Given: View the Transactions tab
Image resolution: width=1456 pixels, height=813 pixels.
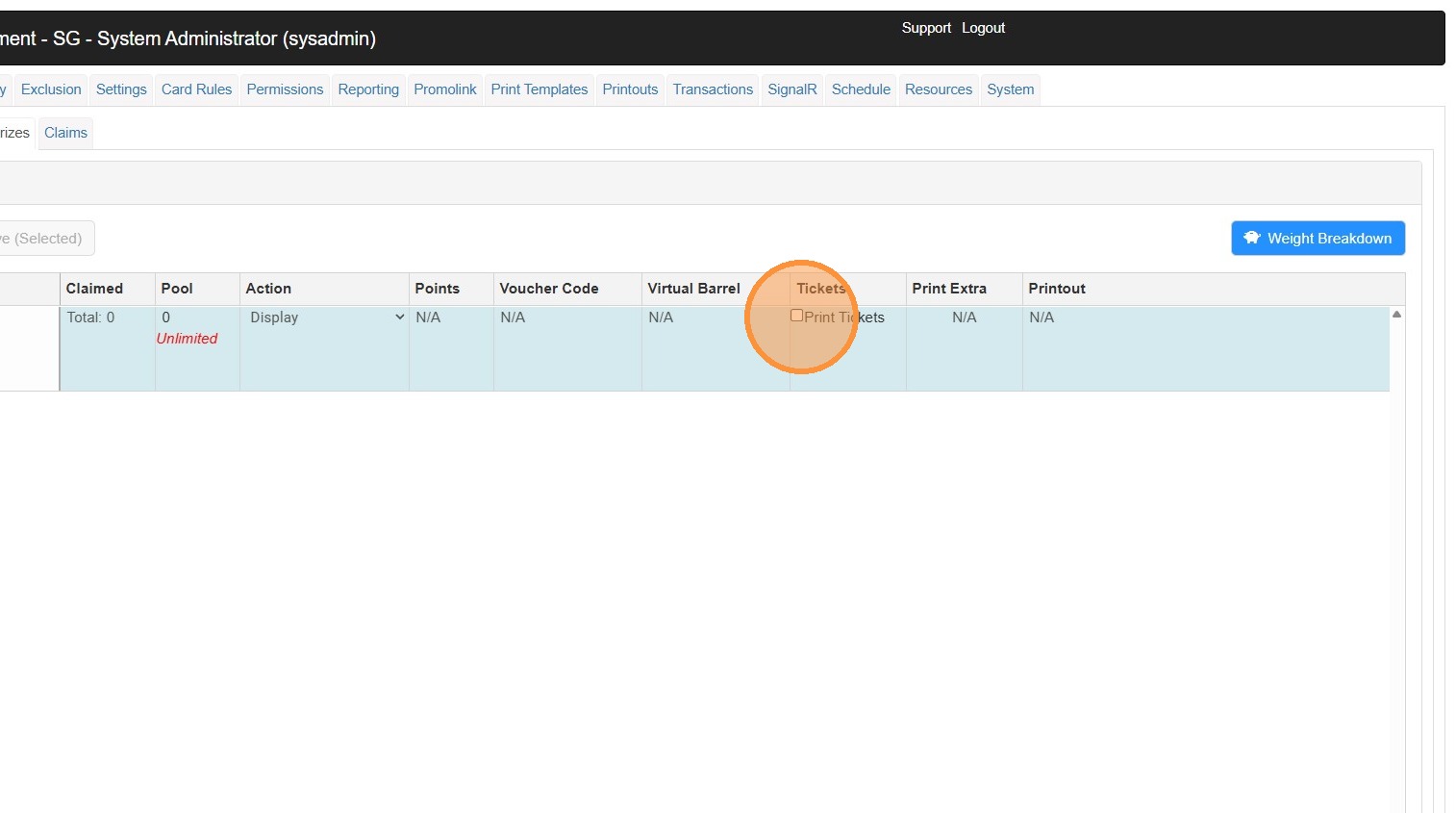Looking at the screenshot, I should pyautogui.click(x=713, y=89).
